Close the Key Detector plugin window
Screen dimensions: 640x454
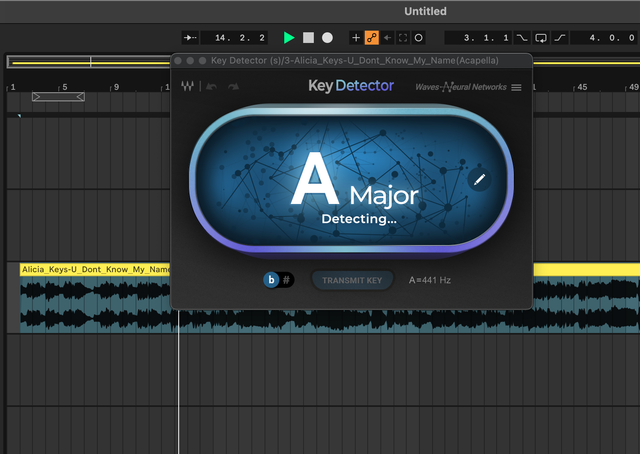[x=178, y=61]
